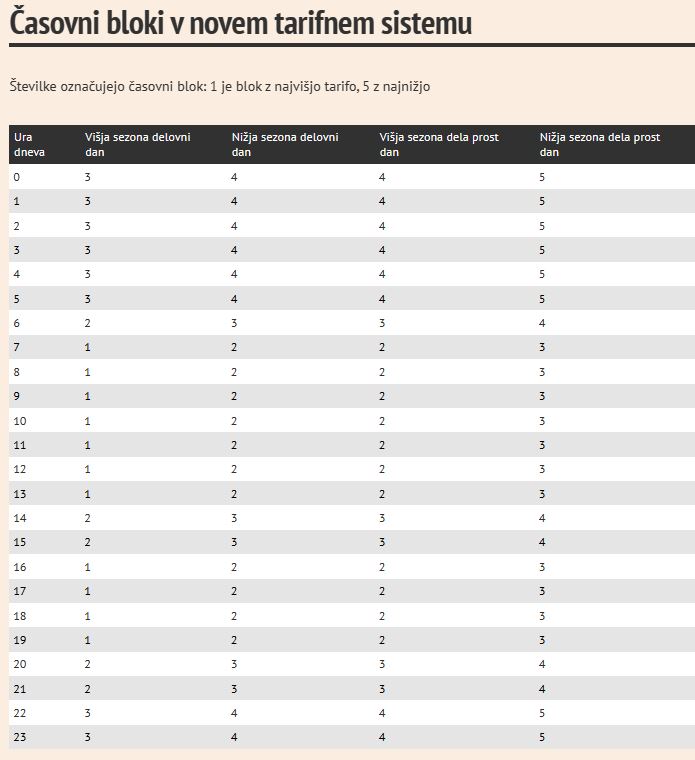Image resolution: width=695 pixels, height=760 pixels.
Task: Click hour 20 row label
Action: click(20, 664)
